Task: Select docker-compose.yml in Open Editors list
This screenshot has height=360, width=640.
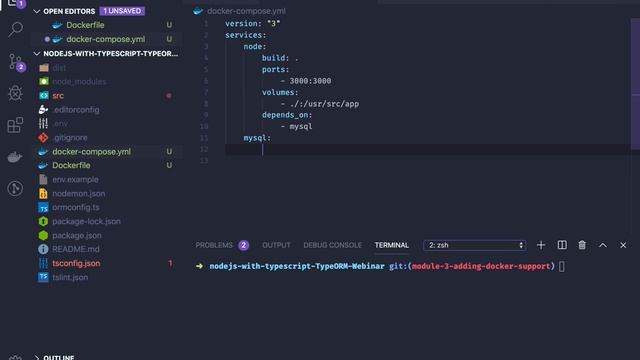Action: 106,39
